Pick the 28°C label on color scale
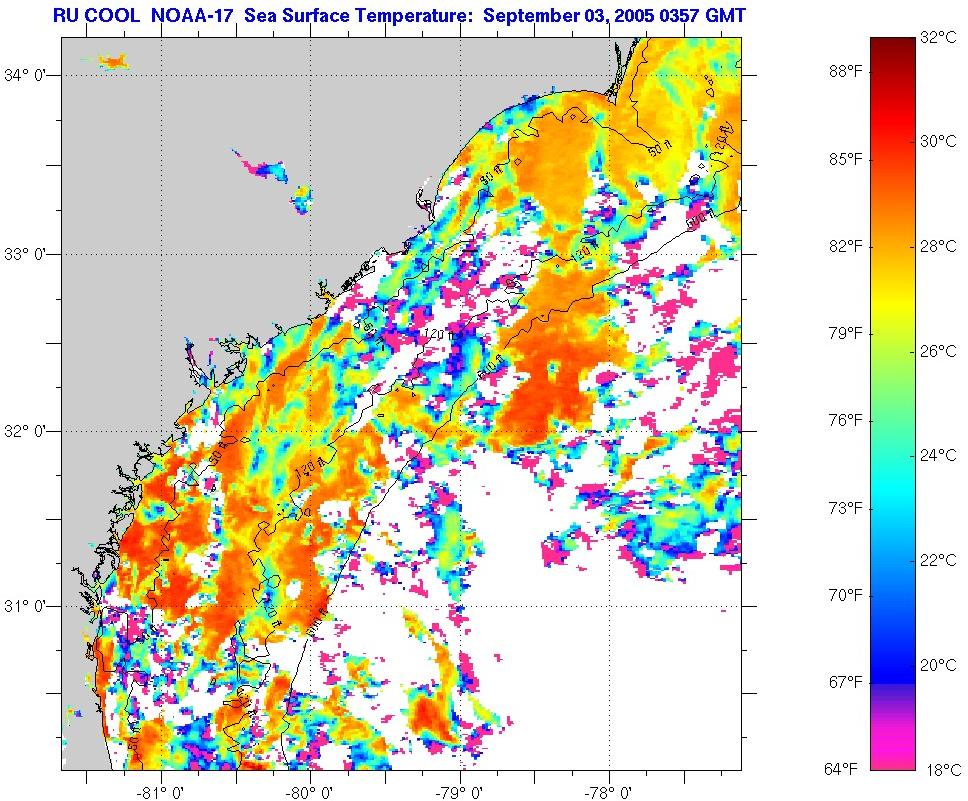968x801 pixels. [x=938, y=247]
